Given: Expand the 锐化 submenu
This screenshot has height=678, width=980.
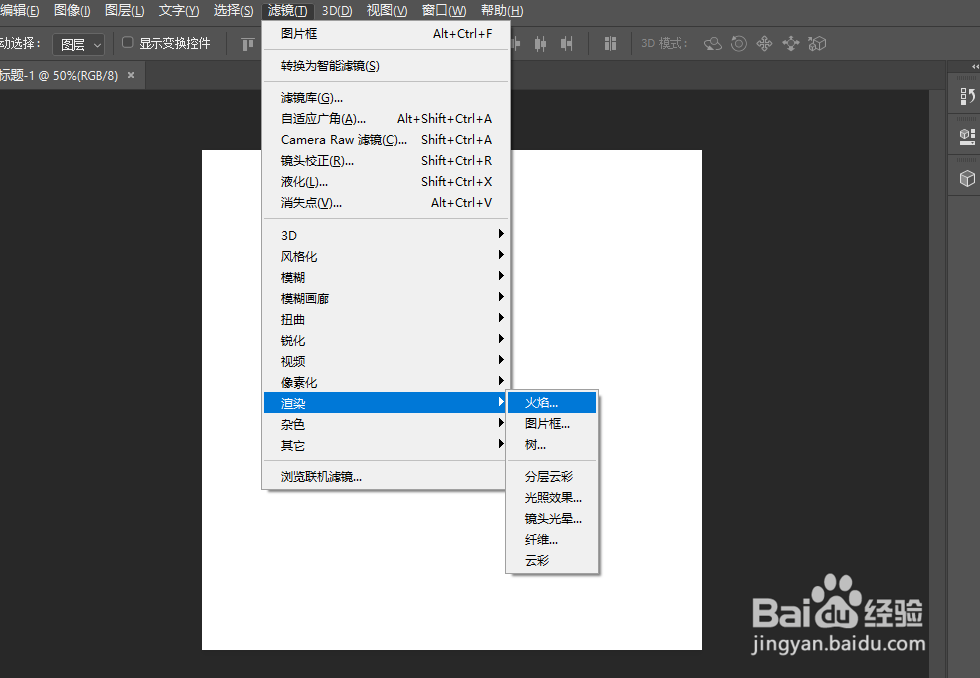Looking at the screenshot, I should [386, 341].
